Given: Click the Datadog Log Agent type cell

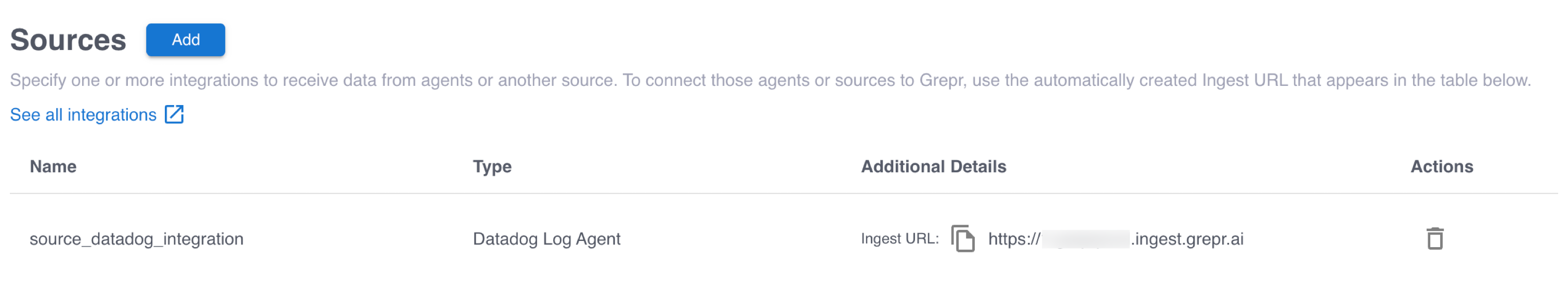Looking at the screenshot, I should 546,239.
